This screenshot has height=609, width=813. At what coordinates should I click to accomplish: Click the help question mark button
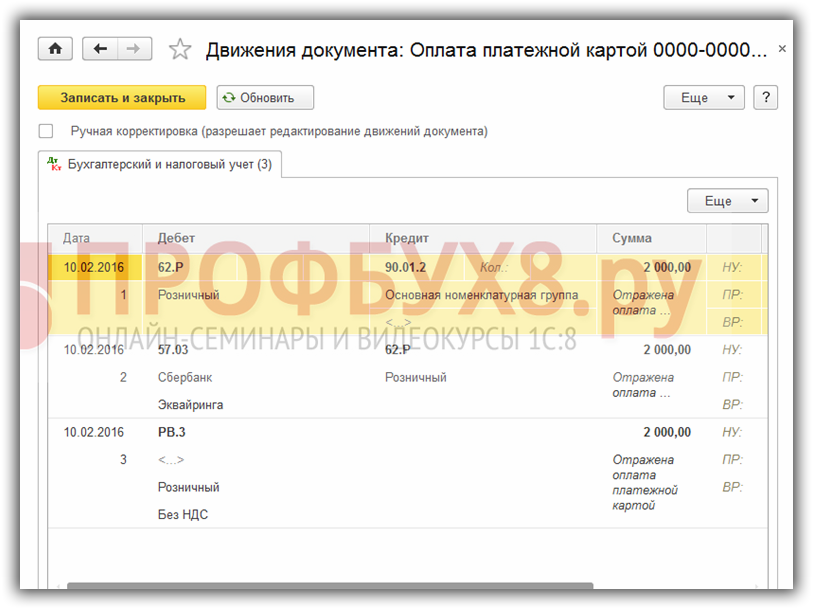[x=765, y=97]
